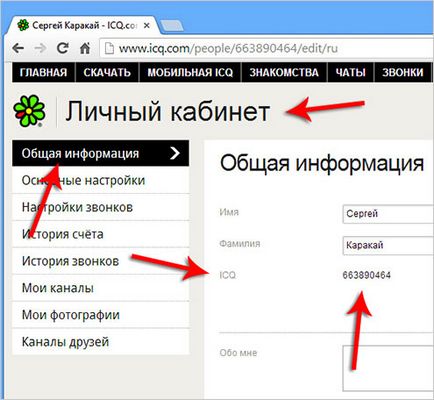Reload the page with refresh icon

coord(62,49)
